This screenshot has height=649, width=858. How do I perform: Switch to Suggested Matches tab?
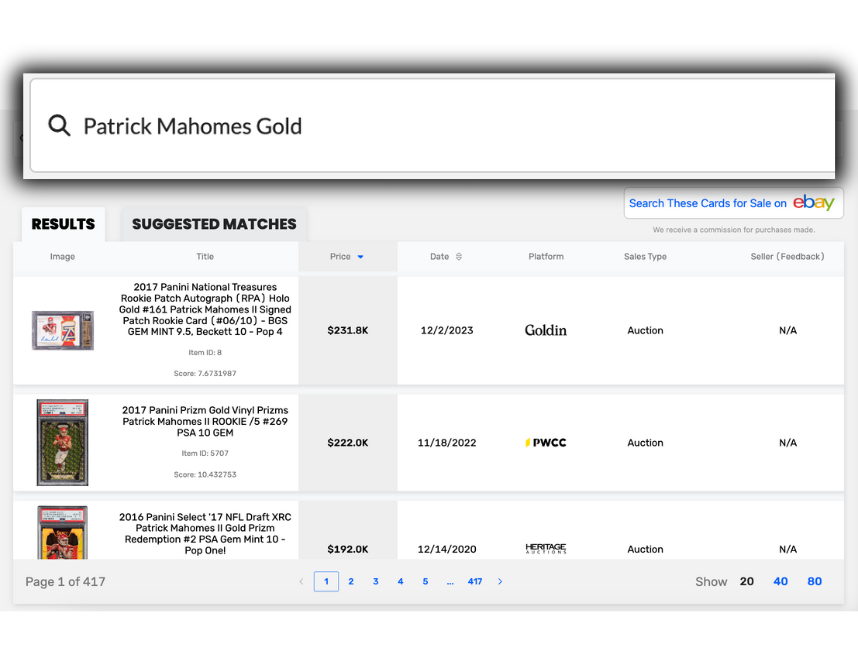[214, 224]
